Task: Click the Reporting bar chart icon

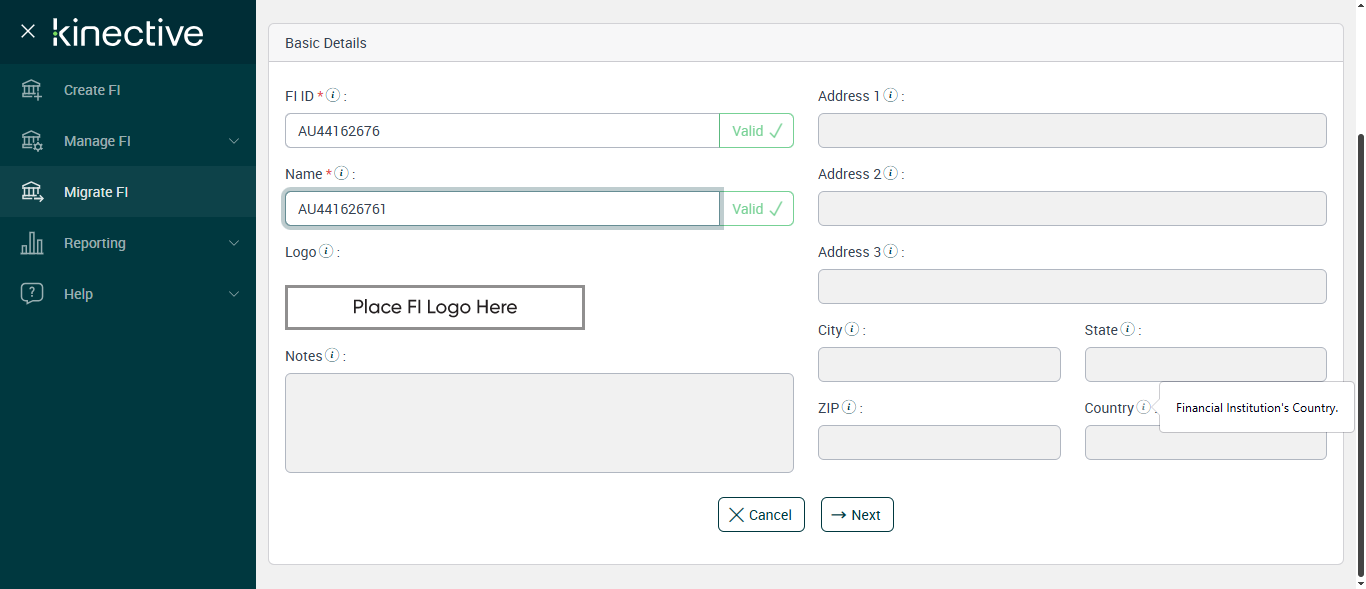Action: click(32, 243)
